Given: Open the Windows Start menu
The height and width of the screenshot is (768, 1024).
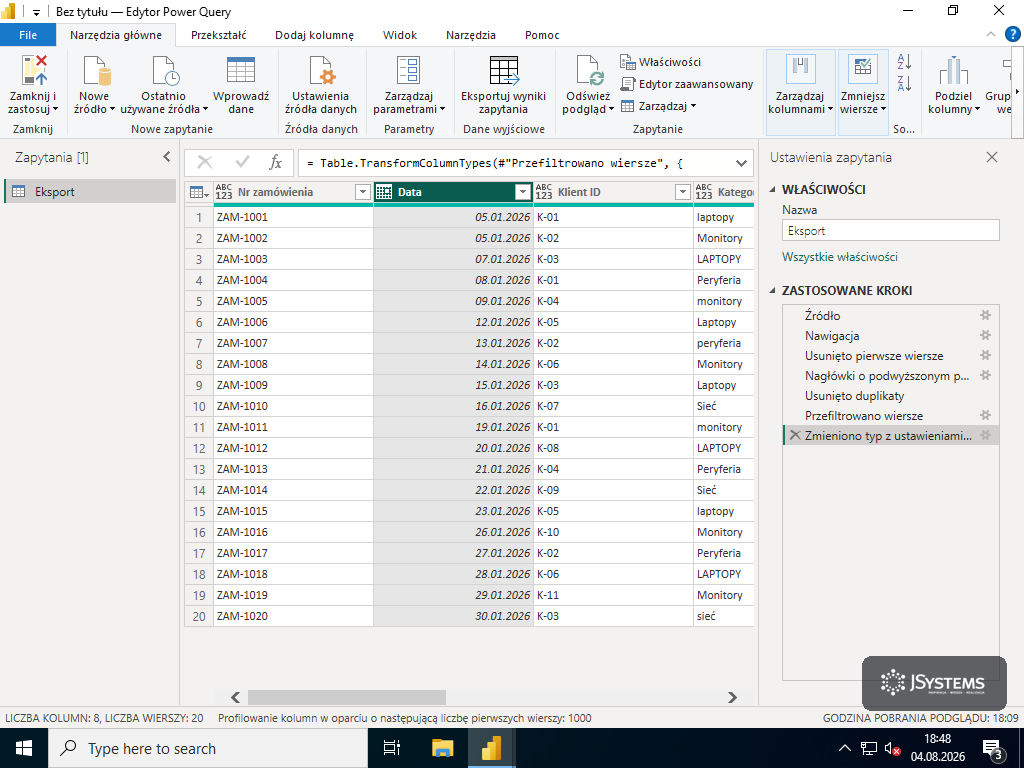Looking at the screenshot, I should click(x=24, y=748).
